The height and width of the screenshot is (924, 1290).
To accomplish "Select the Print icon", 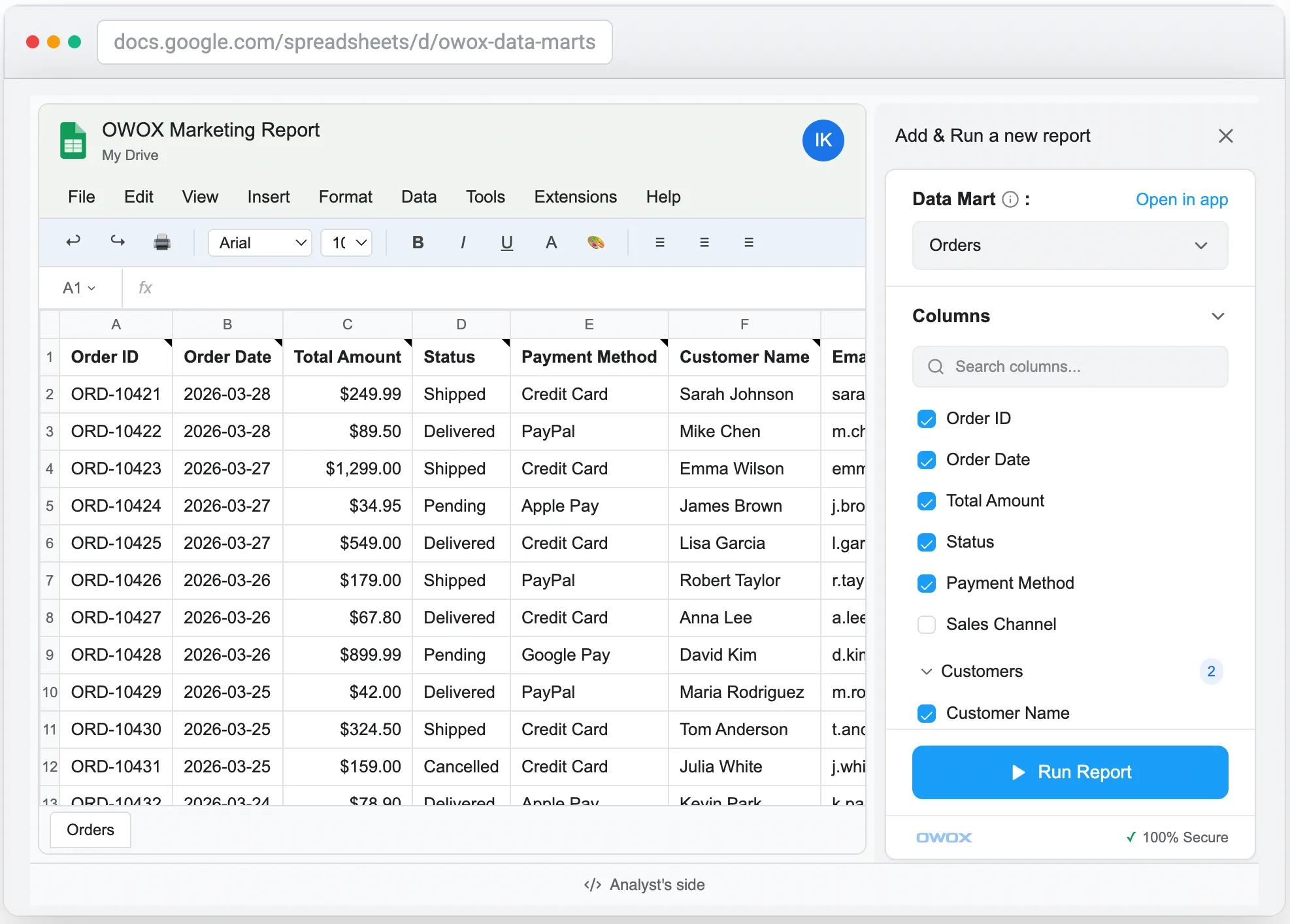I will [x=162, y=242].
